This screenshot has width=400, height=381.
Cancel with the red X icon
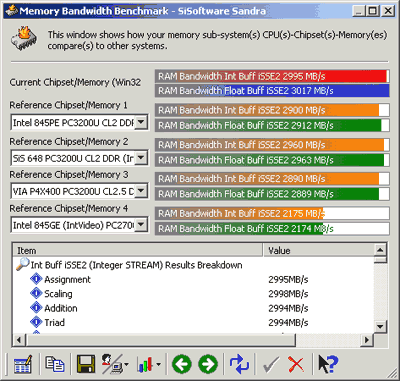(296, 365)
